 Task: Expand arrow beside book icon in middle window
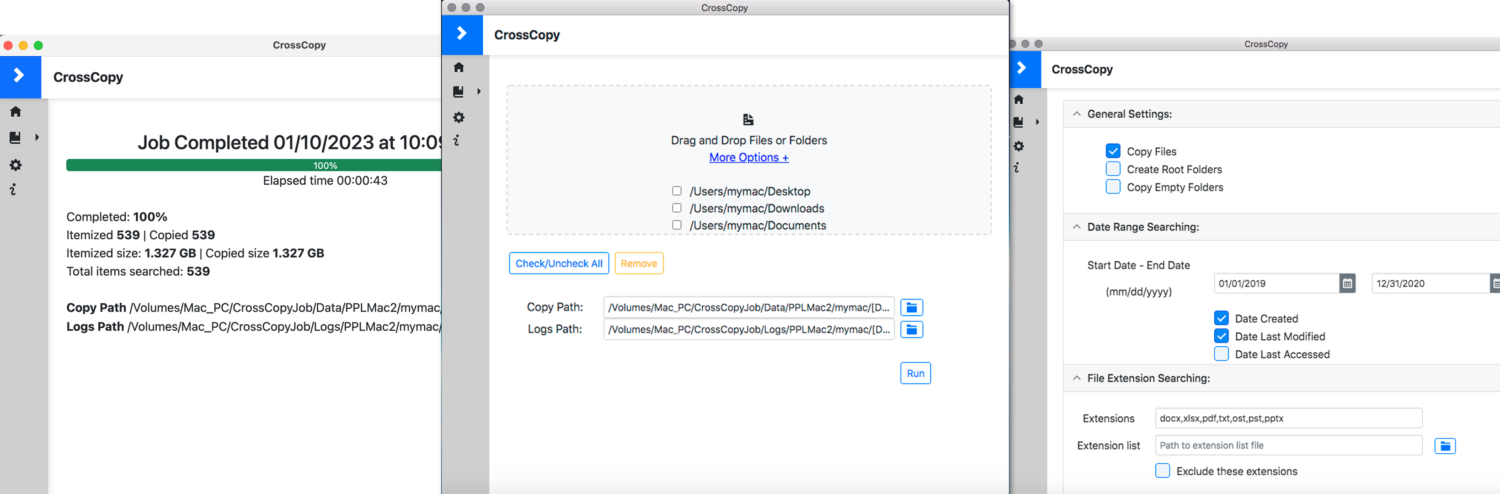click(x=479, y=92)
